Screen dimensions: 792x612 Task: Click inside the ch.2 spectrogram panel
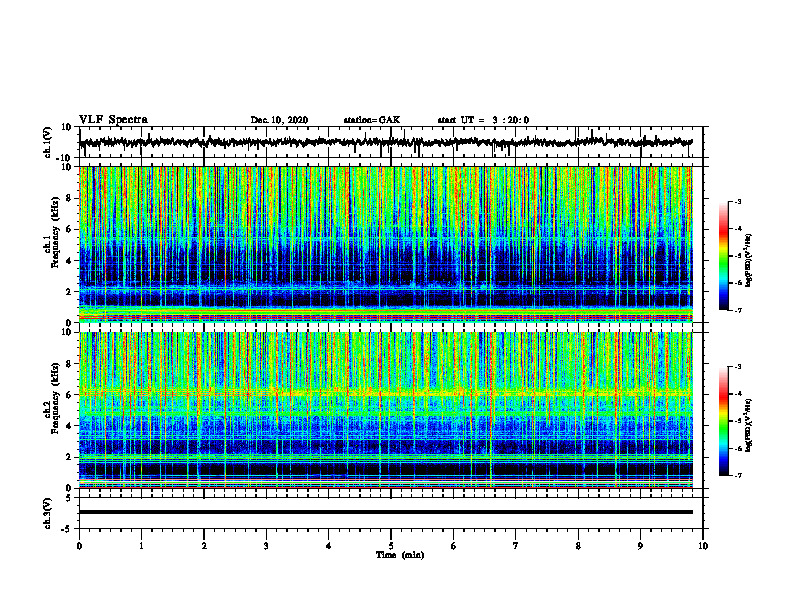[385, 410]
